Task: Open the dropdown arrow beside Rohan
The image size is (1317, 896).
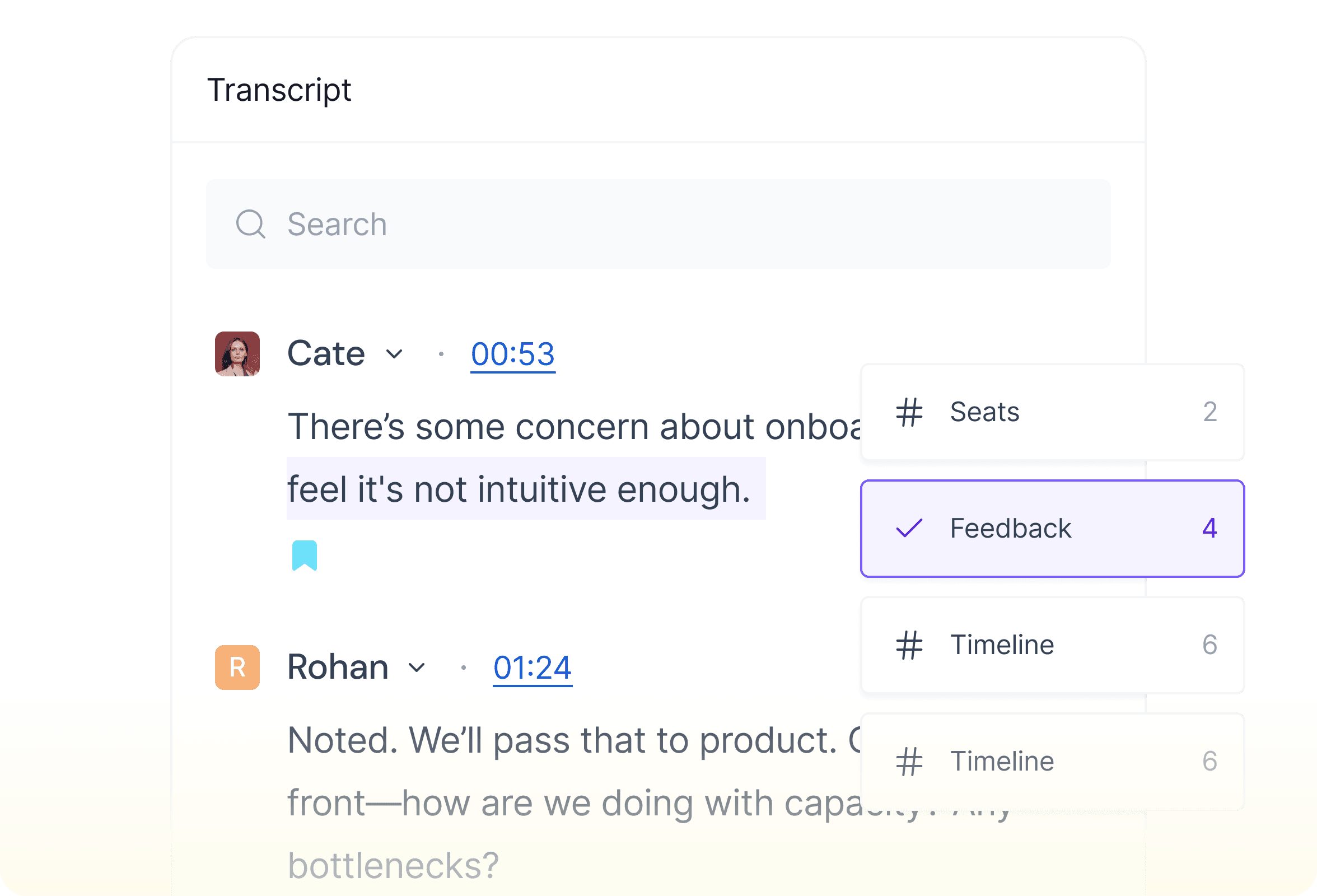Action: pyautogui.click(x=417, y=668)
